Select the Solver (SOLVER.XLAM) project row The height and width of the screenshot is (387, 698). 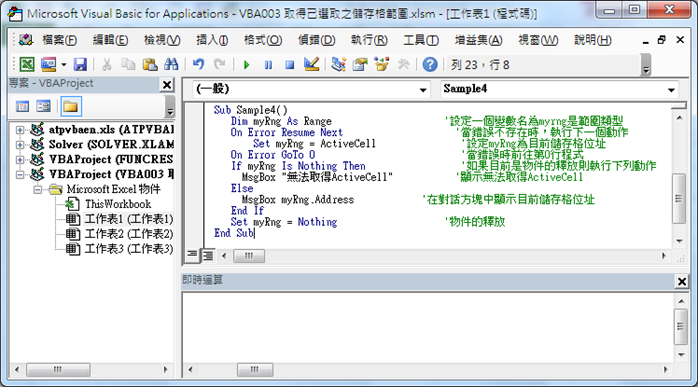tap(111, 144)
